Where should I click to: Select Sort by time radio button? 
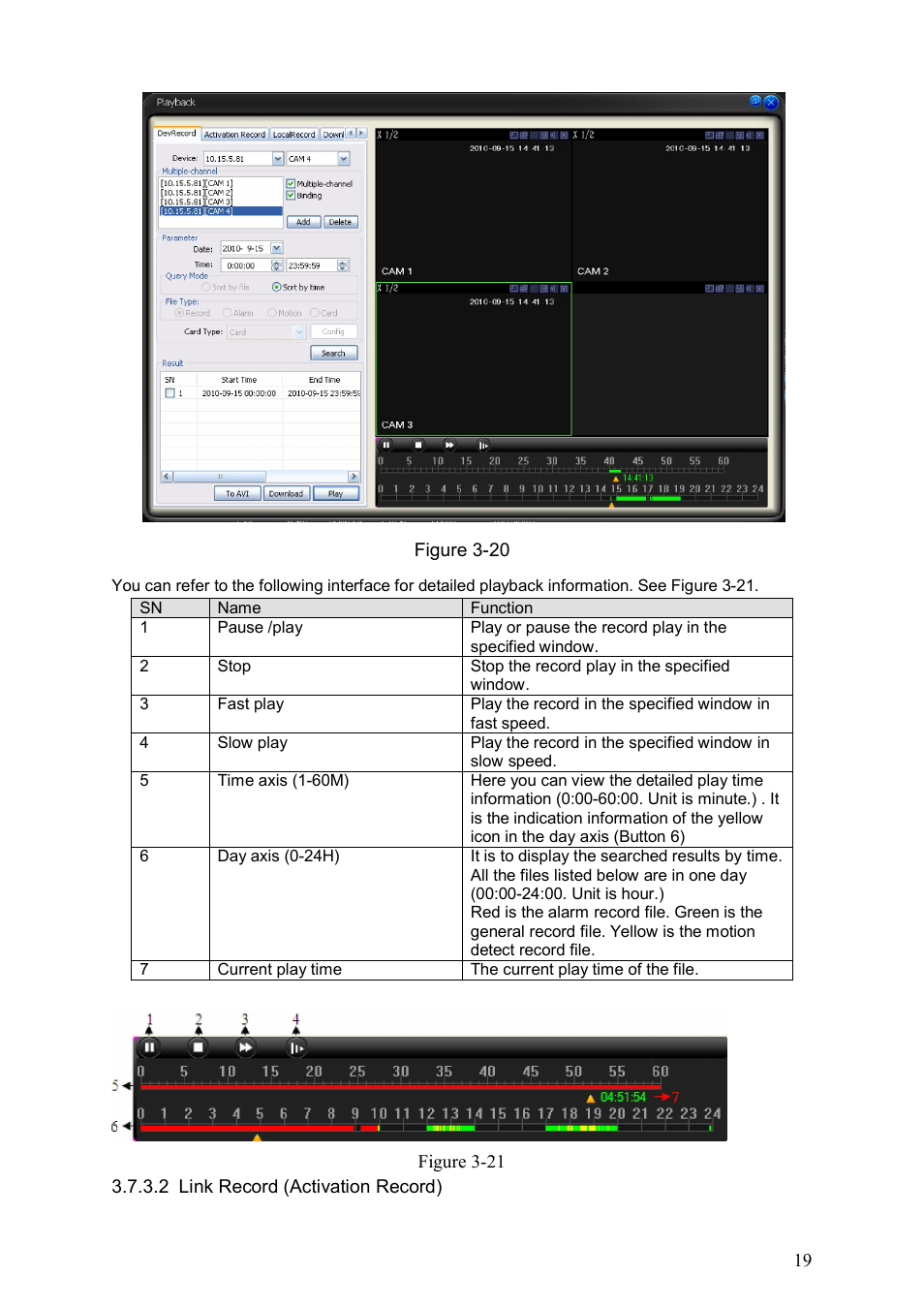277,287
